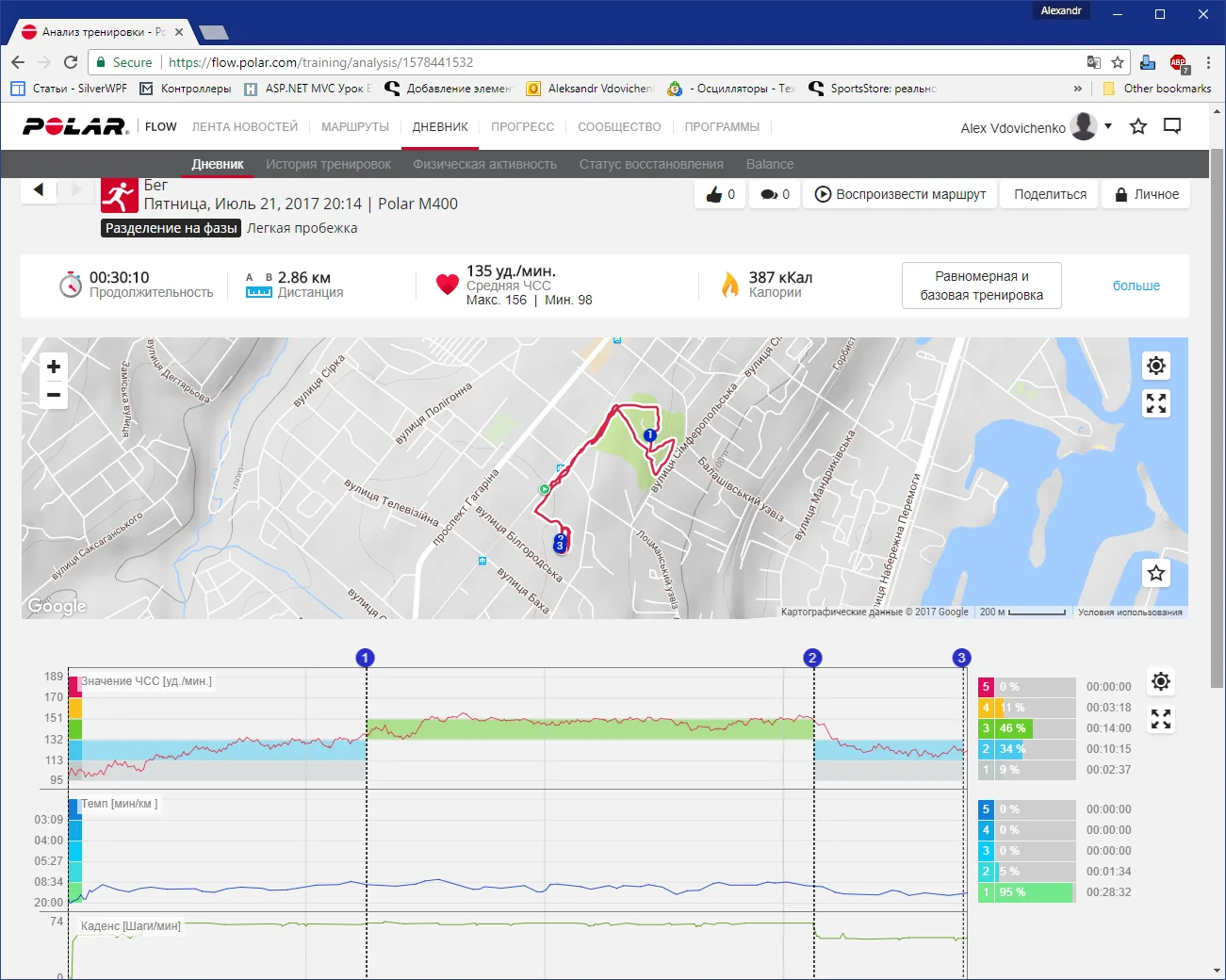1226x980 pixels.
Task: Toggle Разделение на фазы phases view
Action: (x=172, y=228)
